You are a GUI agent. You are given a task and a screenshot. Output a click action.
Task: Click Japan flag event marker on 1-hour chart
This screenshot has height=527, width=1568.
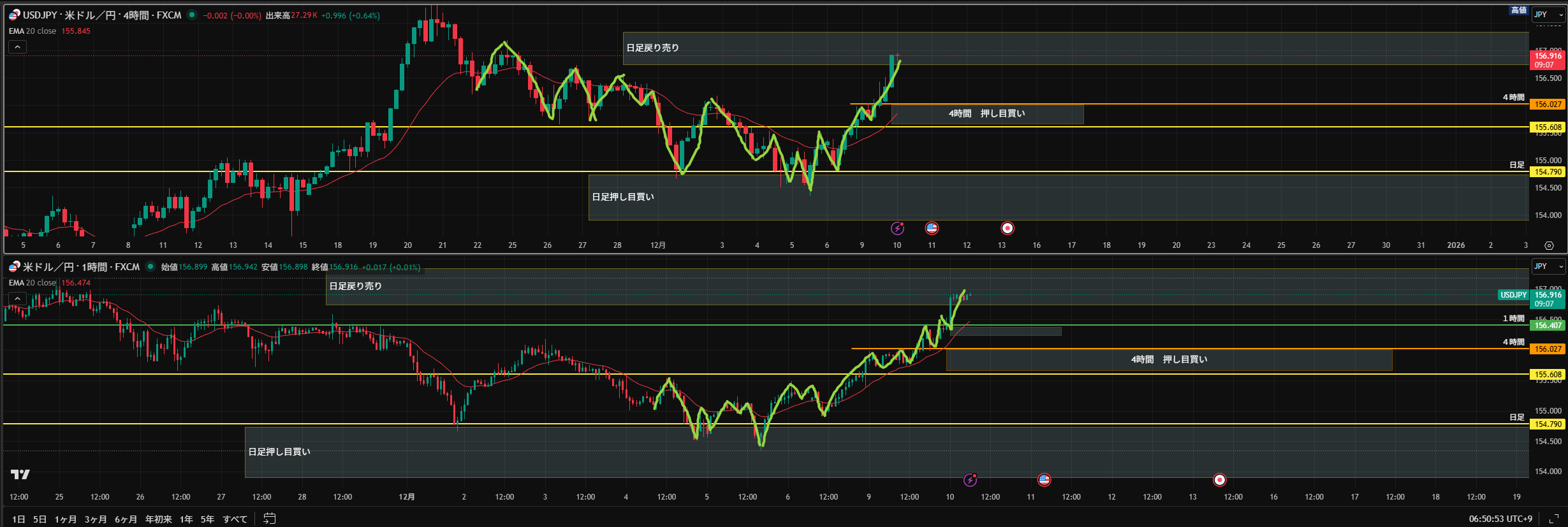coord(1219,480)
